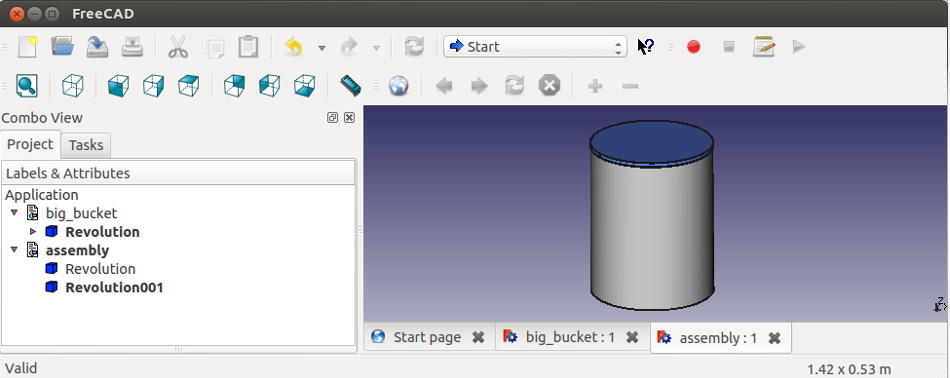Print the document
This screenshot has height=378, width=950.
[x=132, y=47]
